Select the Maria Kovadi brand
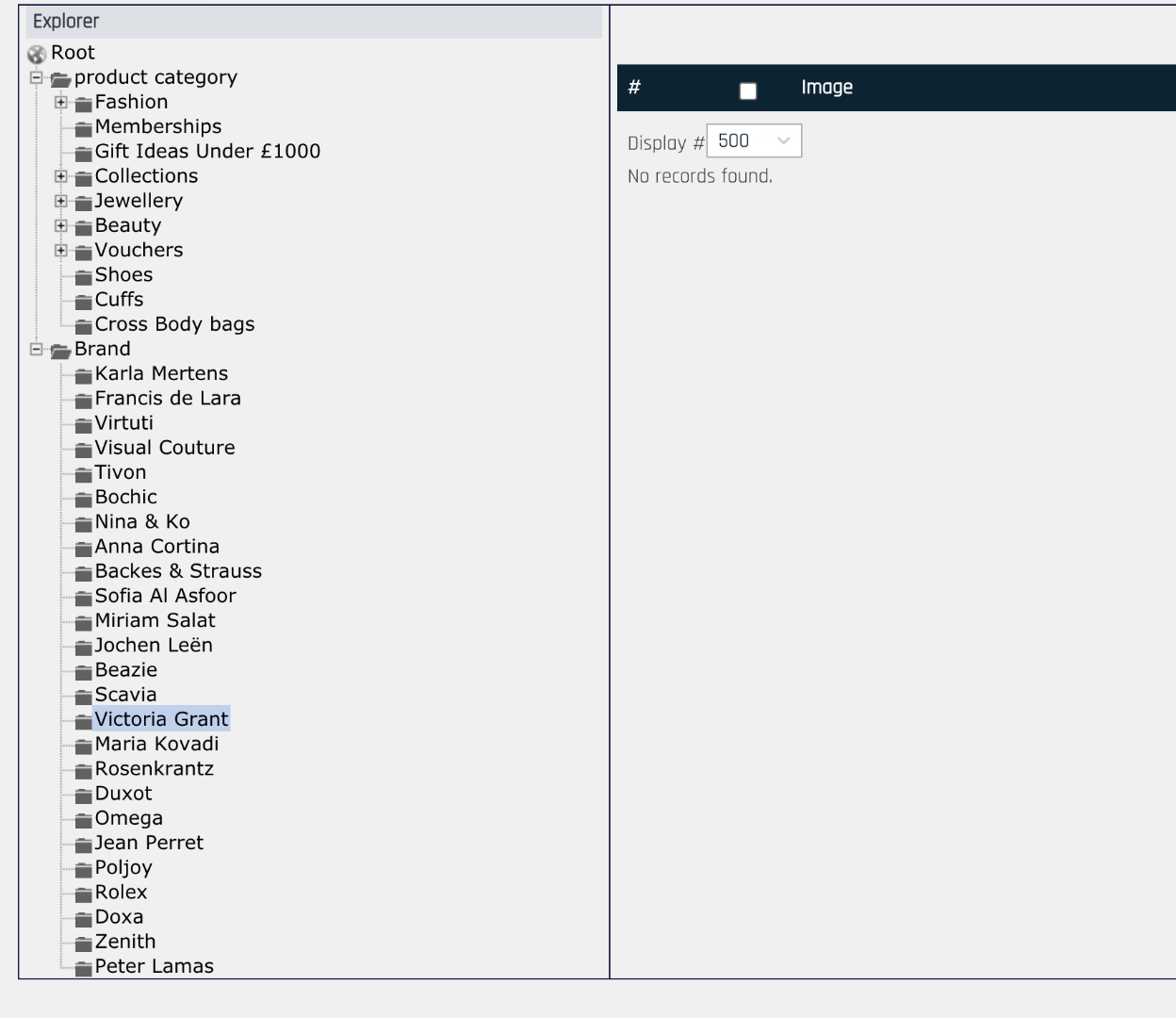 point(156,744)
